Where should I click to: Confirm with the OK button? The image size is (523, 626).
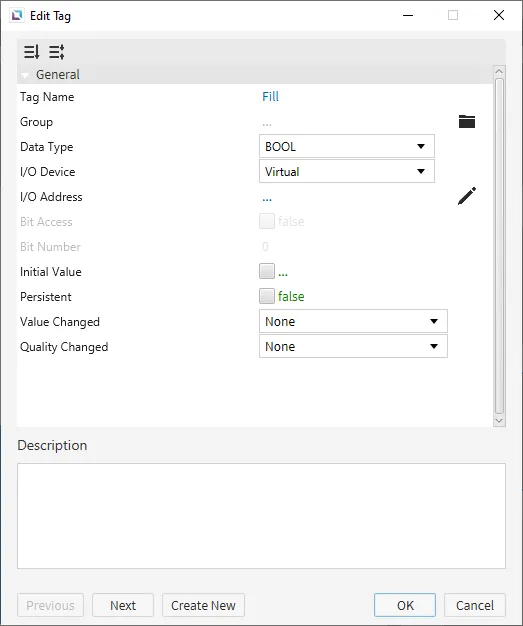[405, 605]
